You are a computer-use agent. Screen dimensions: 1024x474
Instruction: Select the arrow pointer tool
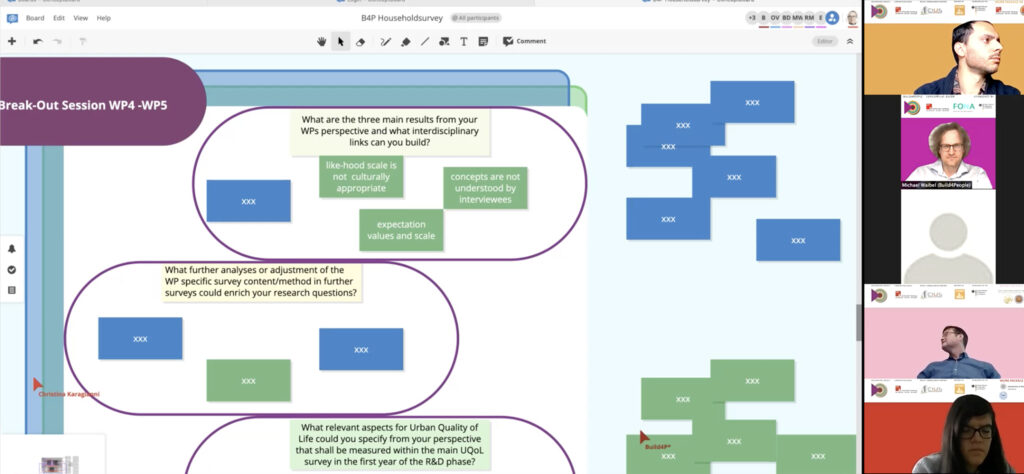340,41
